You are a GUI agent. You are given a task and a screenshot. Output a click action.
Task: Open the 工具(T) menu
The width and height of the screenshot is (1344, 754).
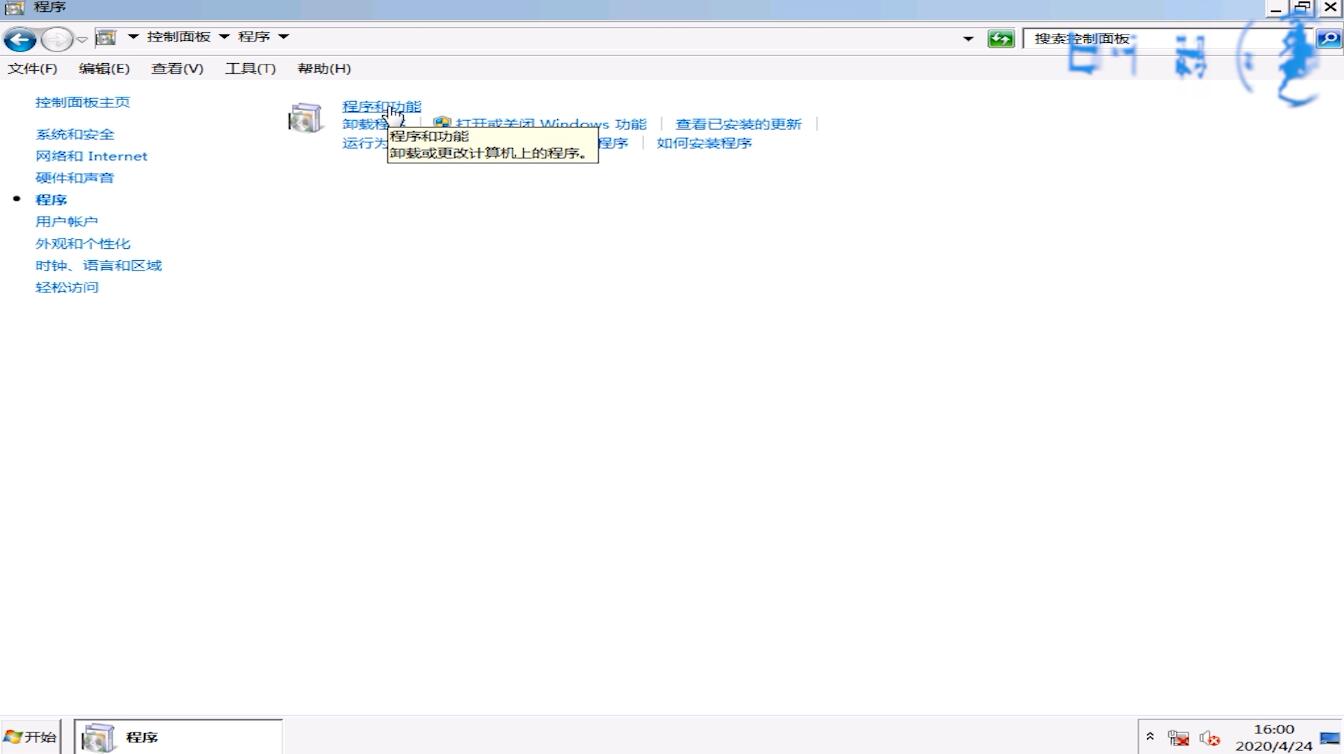(250, 69)
